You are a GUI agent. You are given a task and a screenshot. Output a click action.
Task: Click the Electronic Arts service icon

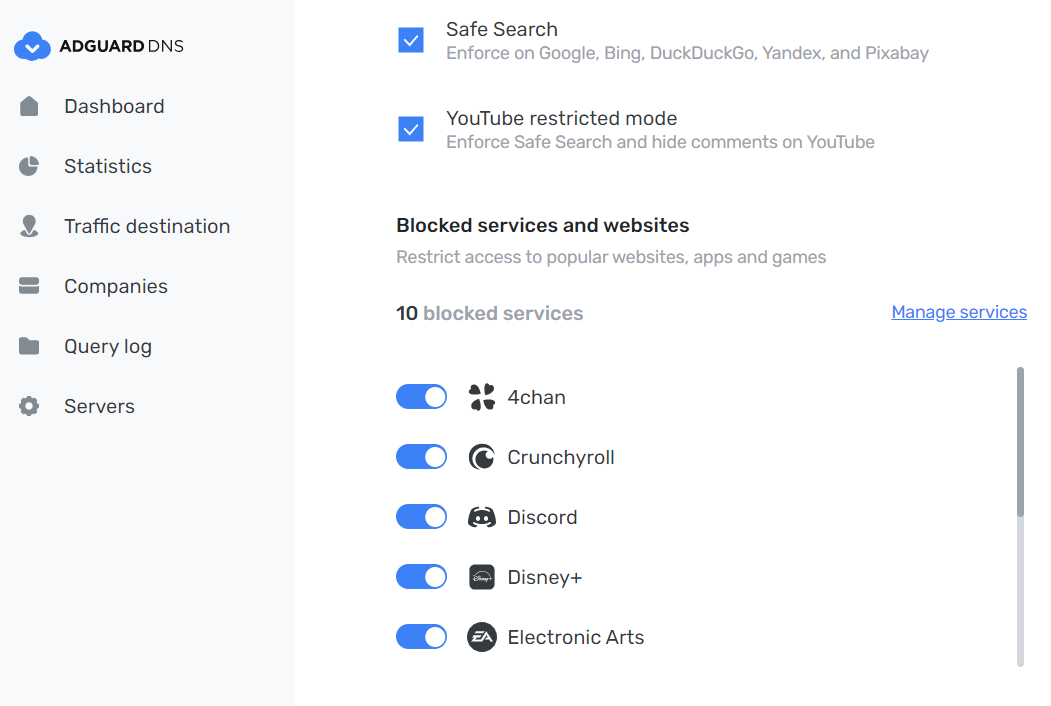(x=481, y=637)
